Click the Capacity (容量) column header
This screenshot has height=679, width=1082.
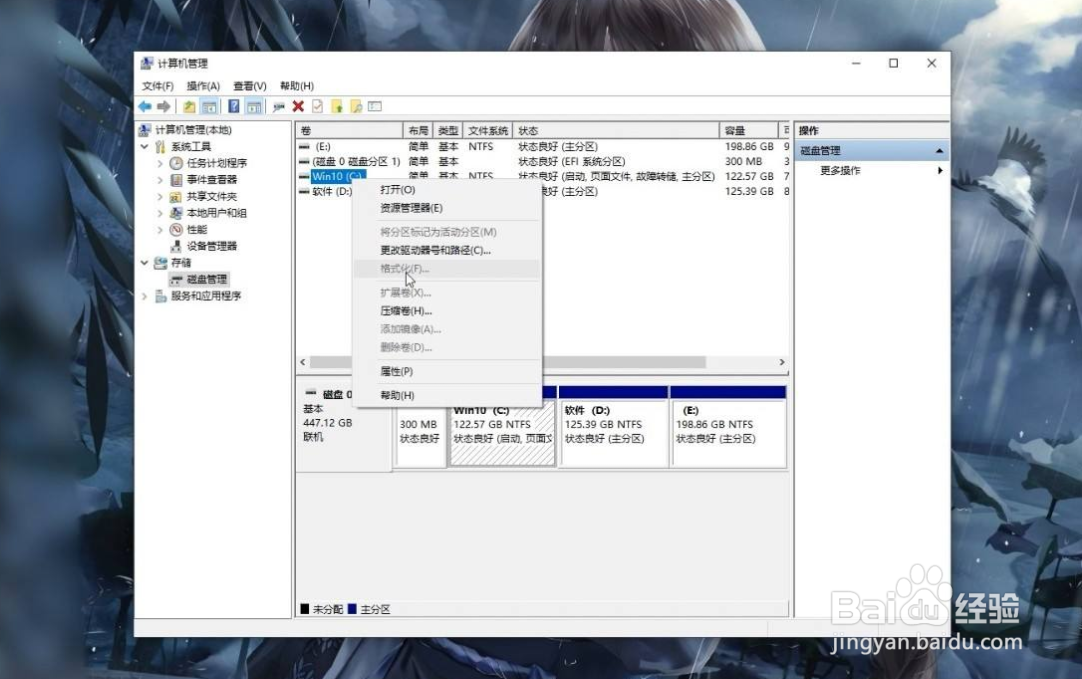tap(749, 130)
